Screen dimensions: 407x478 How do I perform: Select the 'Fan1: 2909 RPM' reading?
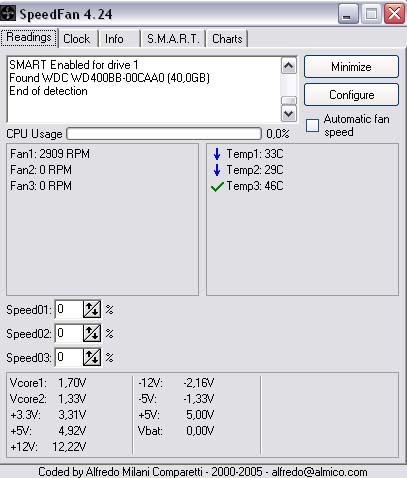click(50, 154)
